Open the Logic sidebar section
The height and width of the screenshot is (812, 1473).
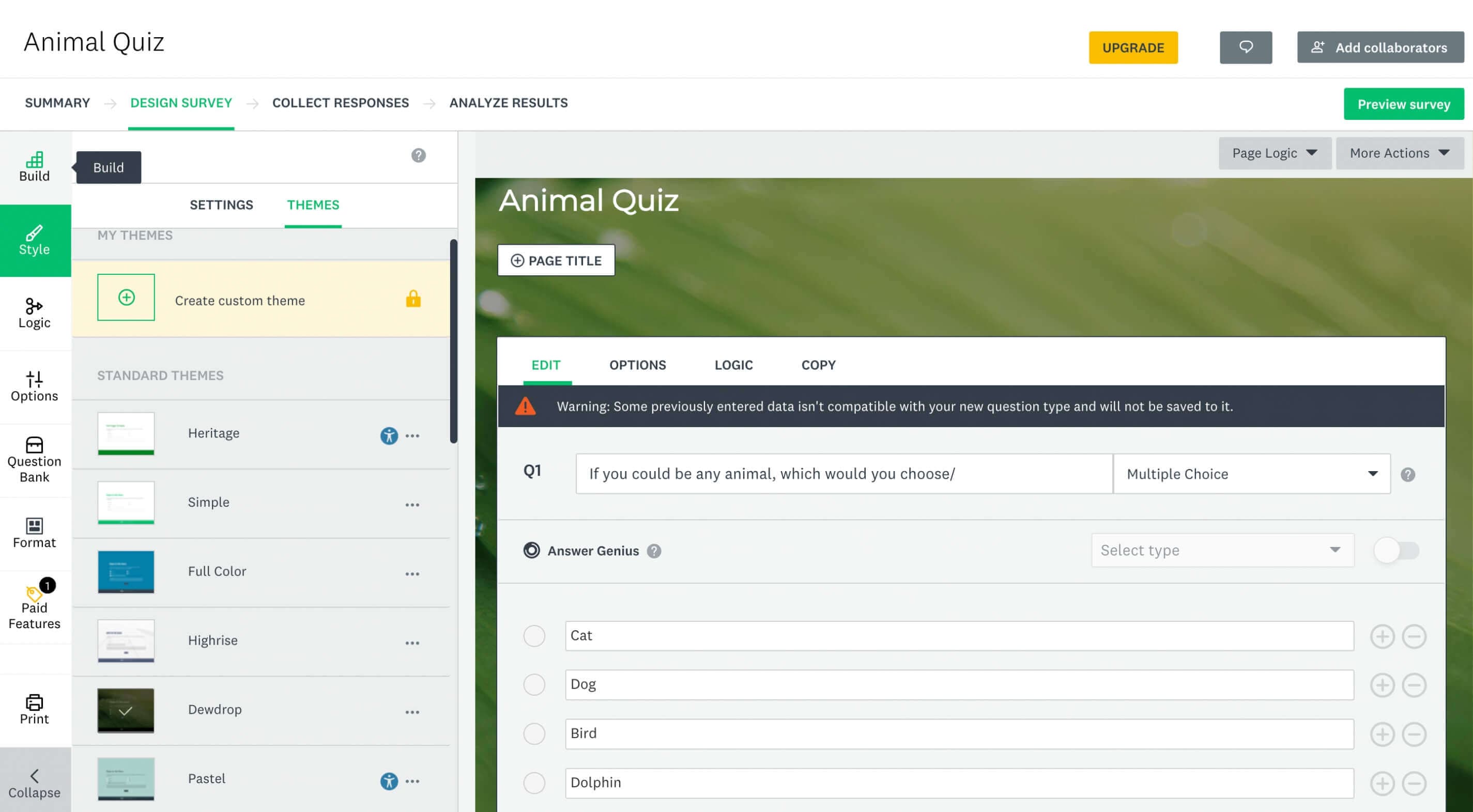coord(34,314)
